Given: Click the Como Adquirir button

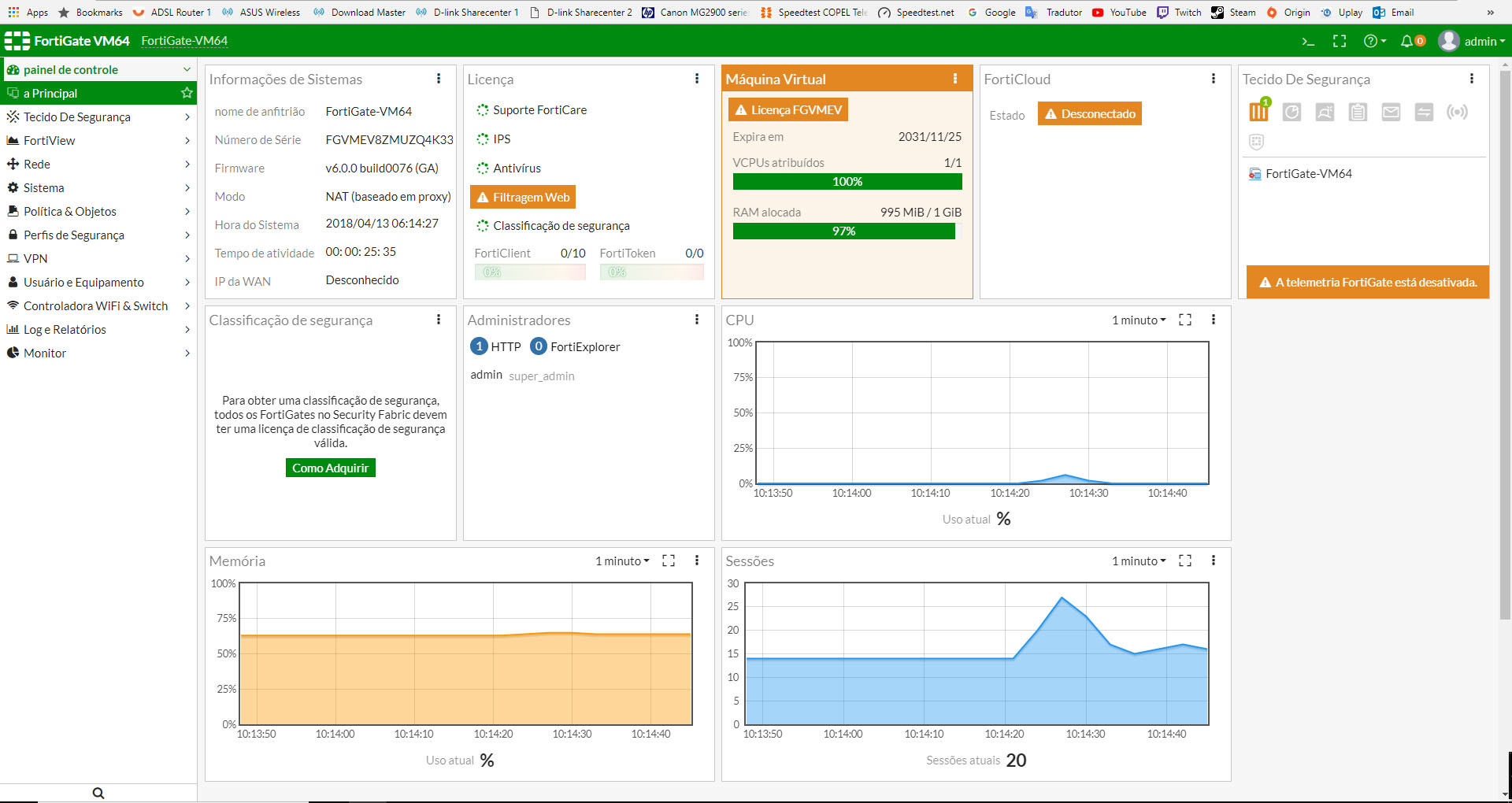Looking at the screenshot, I should coord(330,468).
